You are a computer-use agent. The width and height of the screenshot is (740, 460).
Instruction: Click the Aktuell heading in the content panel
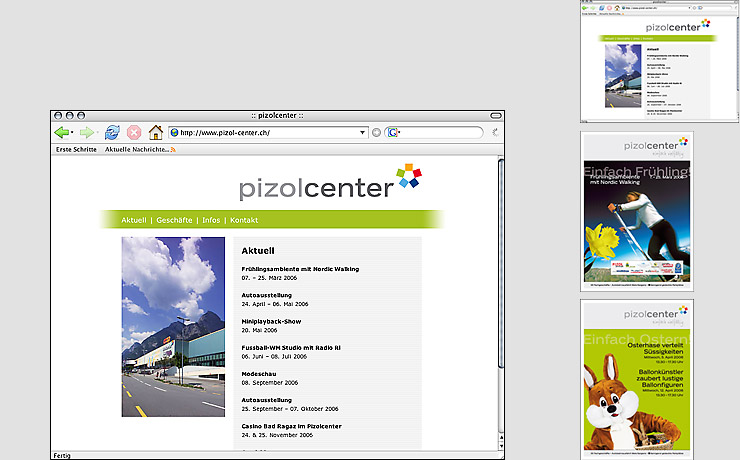click(x=258, y=251)
